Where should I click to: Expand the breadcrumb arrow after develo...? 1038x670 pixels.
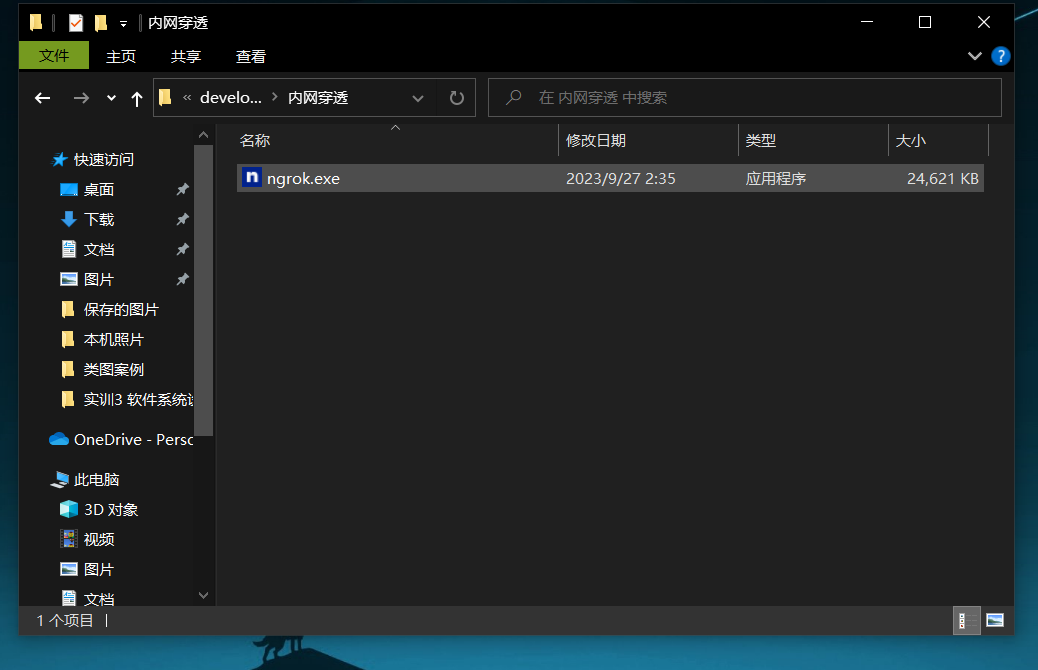275,97
